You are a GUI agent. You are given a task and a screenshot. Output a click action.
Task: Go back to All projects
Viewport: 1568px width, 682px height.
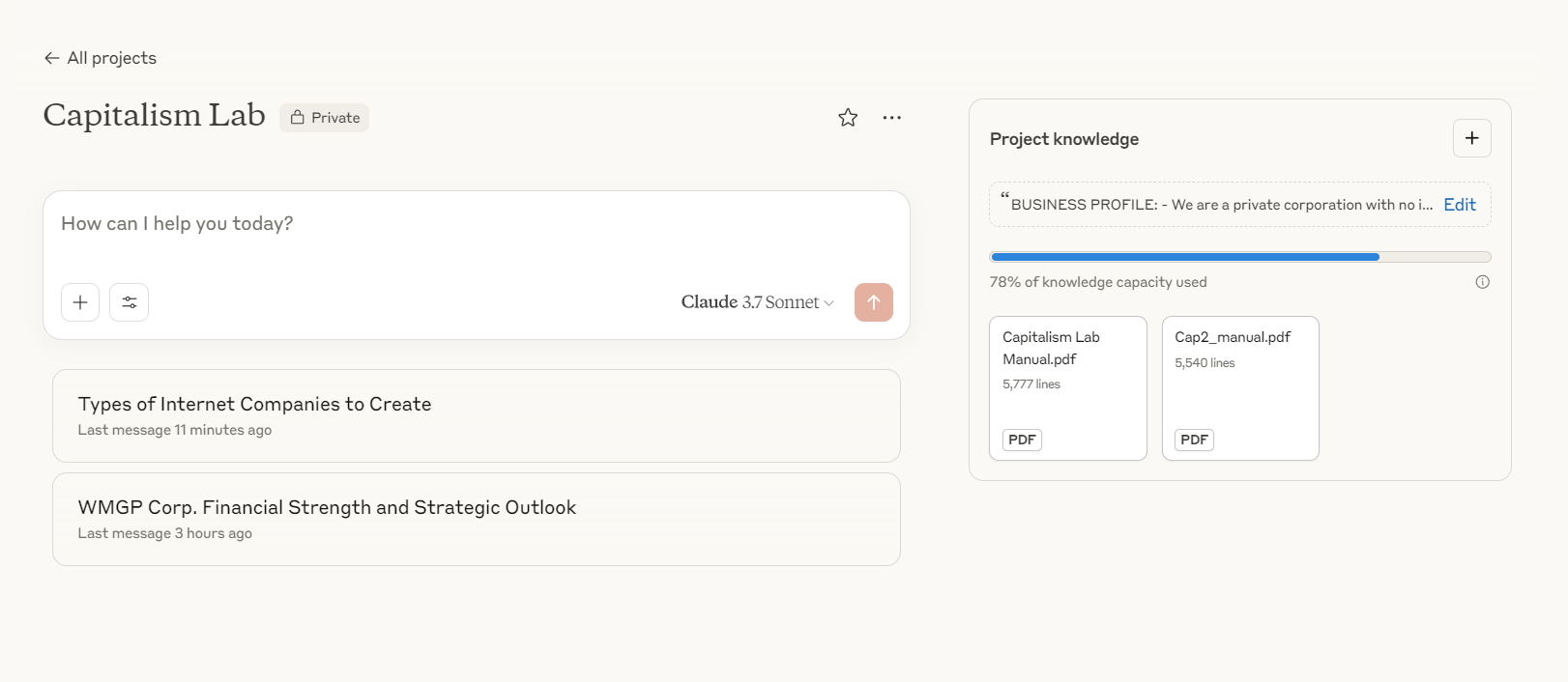[100, 58]
